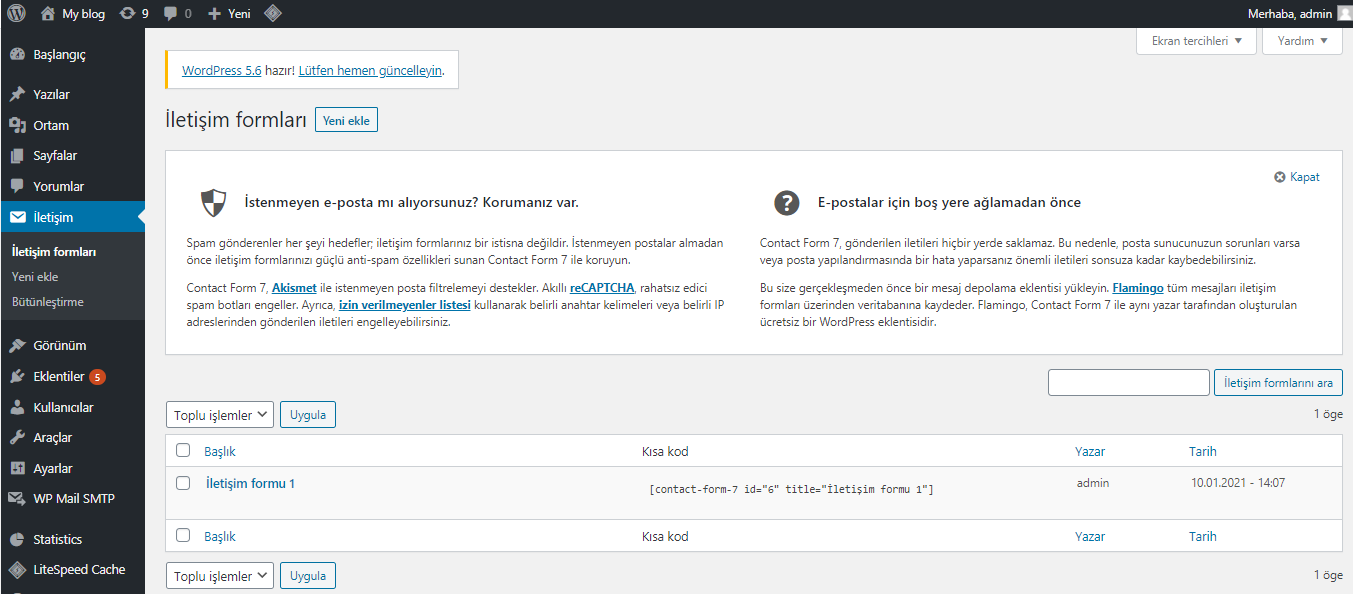Viewport: 1353px width, 594px height.
Task: Select İletişim formları submenu item
Action: click(54, 252)
